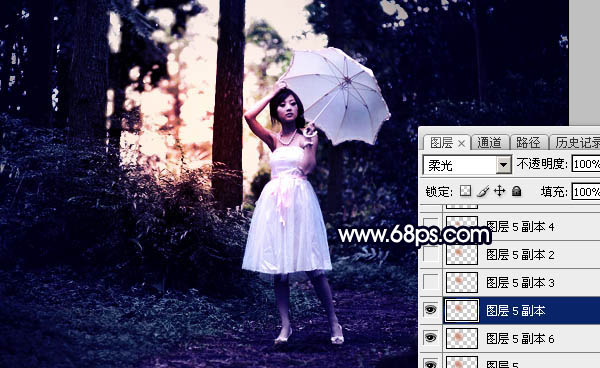The height and width of the screenshot is (368, 600).
Task: Hide the 图层 5 layer
Action: click(430, 363)
